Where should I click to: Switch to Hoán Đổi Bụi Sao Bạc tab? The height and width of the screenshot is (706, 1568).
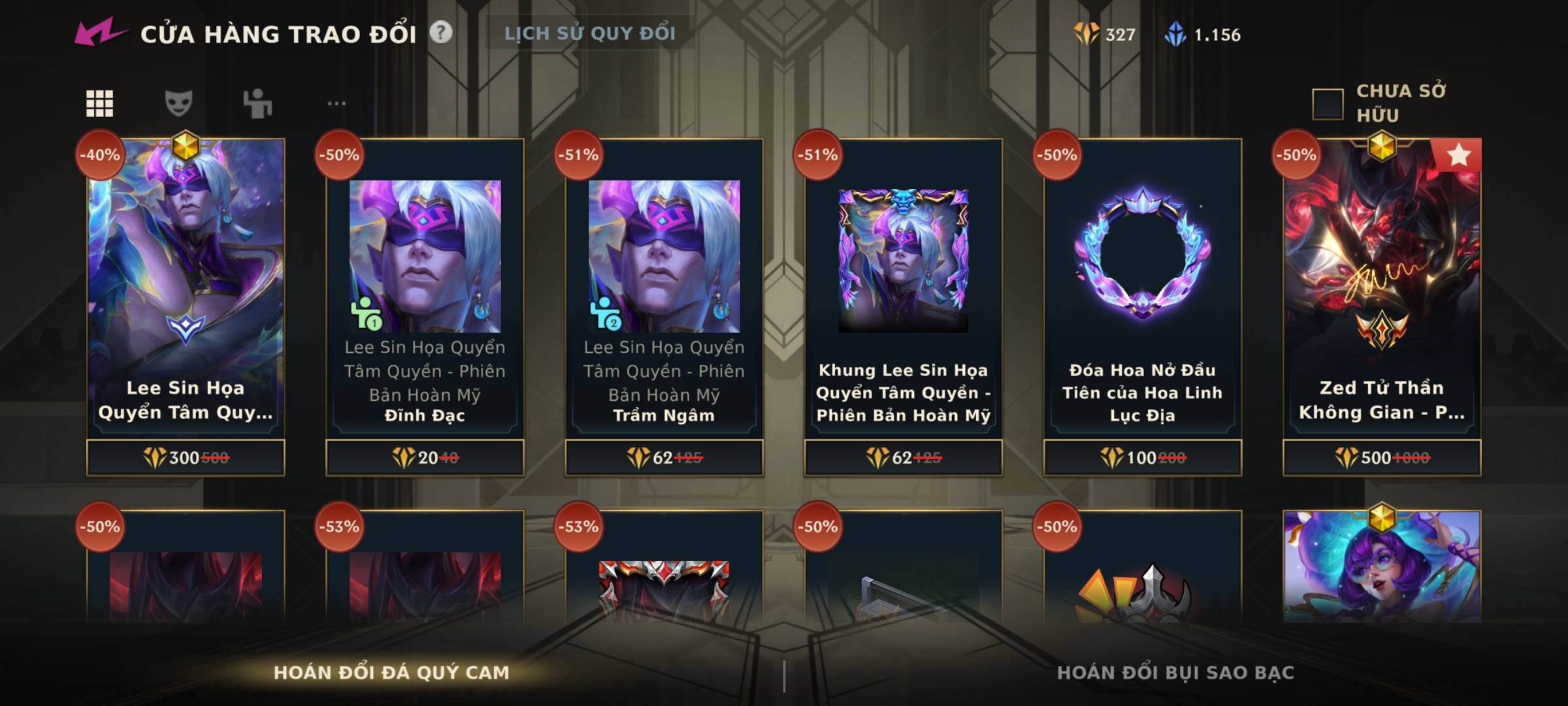(x=1175, y=673)
